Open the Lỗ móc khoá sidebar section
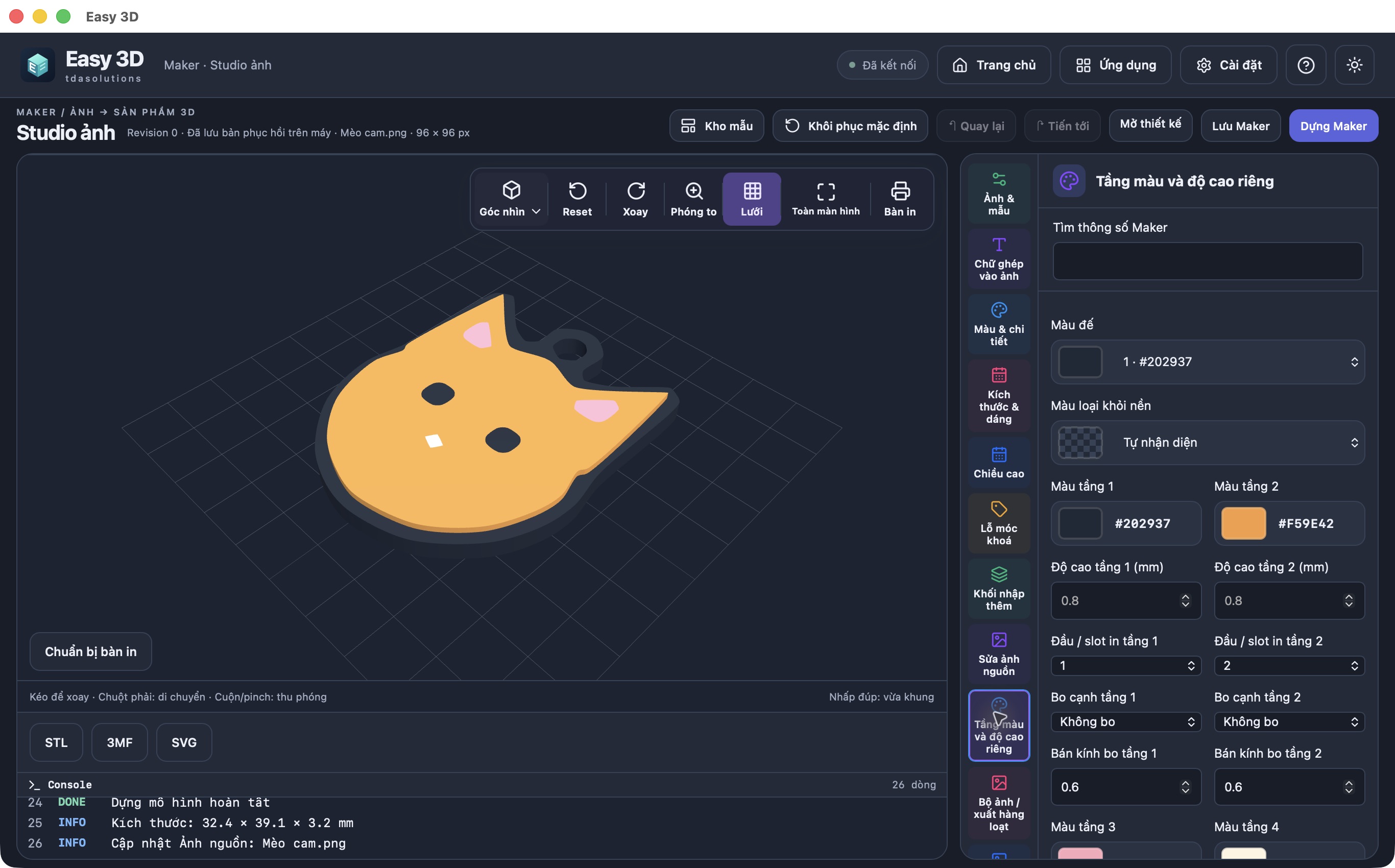Image resolution: width=1395 pixels, height=868 pixels. (998, 523)
